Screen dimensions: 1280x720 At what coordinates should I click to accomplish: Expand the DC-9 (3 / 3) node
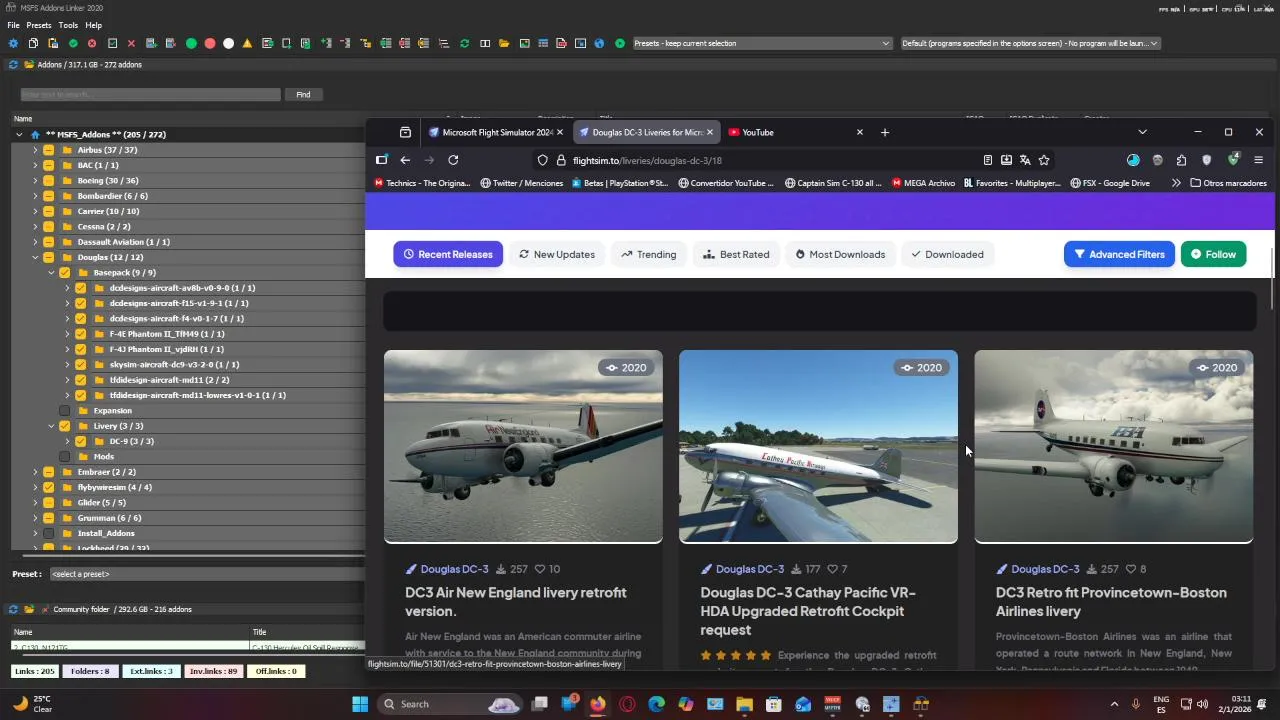[x=67, y=441]
